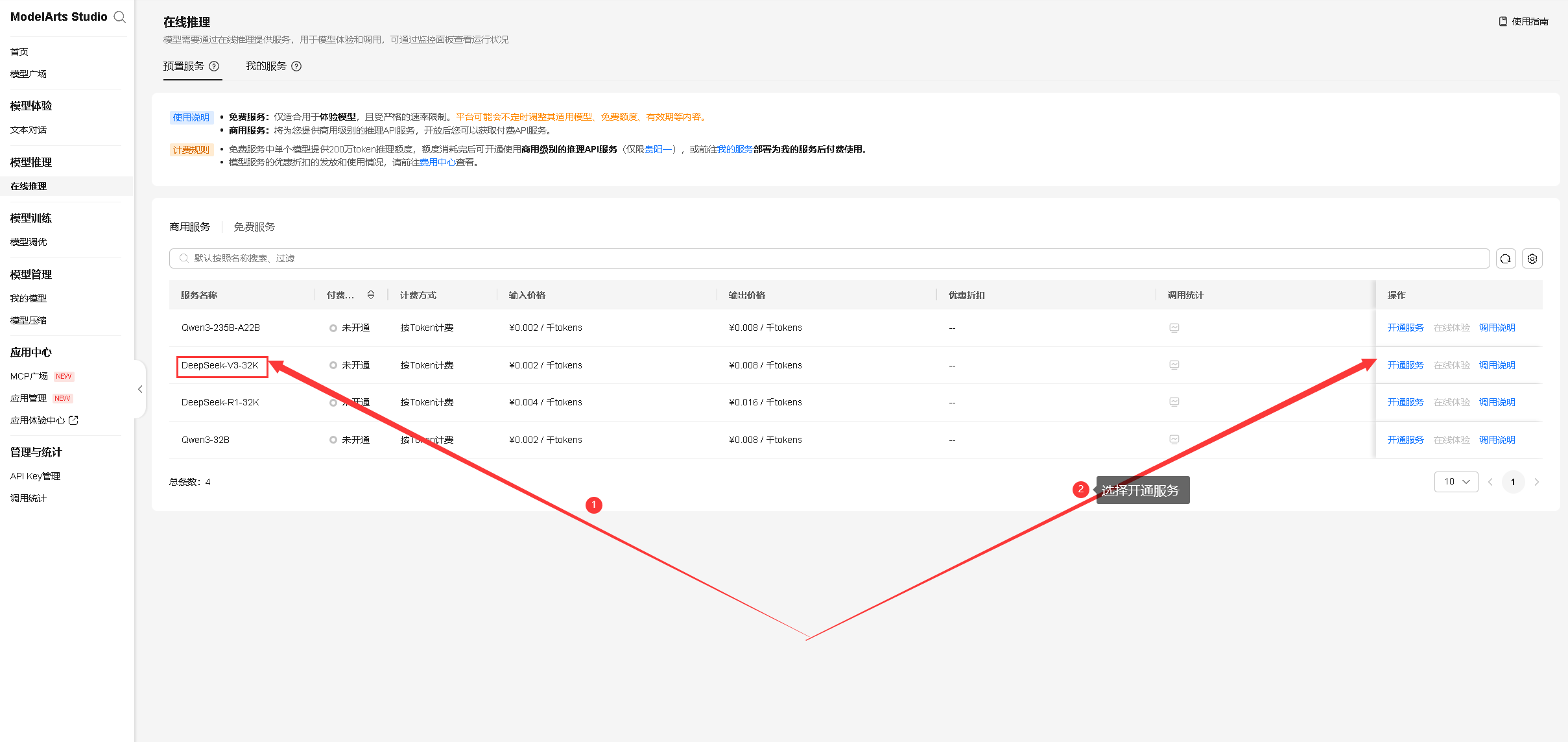Collapse the left sidebar with the chevron handle
This screenshot has height=742, width=1568.
pyautogui.click(x=140, y=389)
